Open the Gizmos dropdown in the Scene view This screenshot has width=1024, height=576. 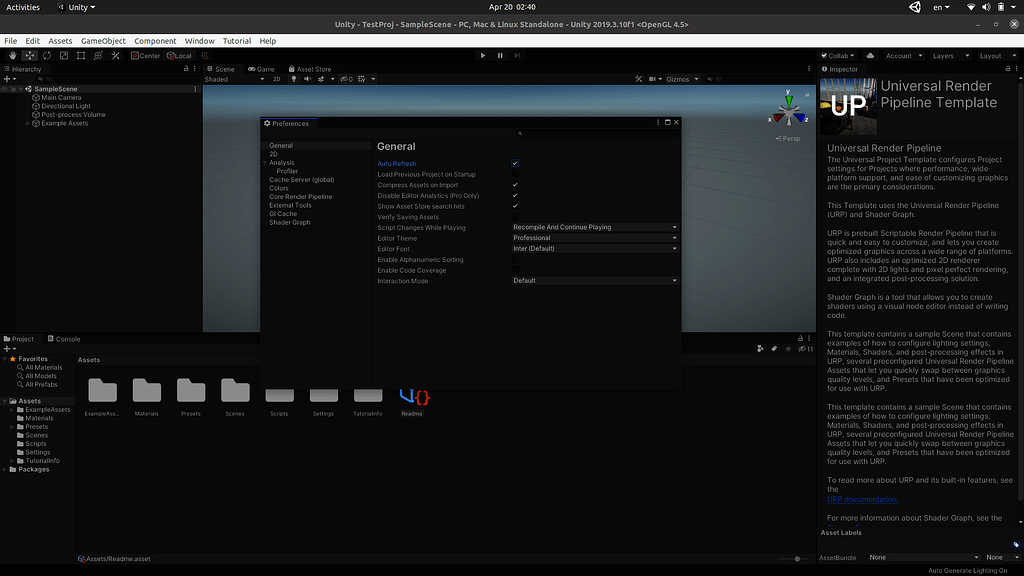point(679,78)
